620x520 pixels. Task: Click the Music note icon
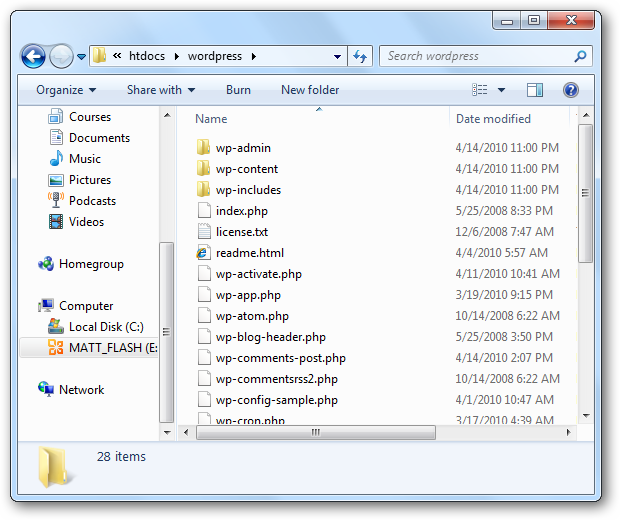56,158
